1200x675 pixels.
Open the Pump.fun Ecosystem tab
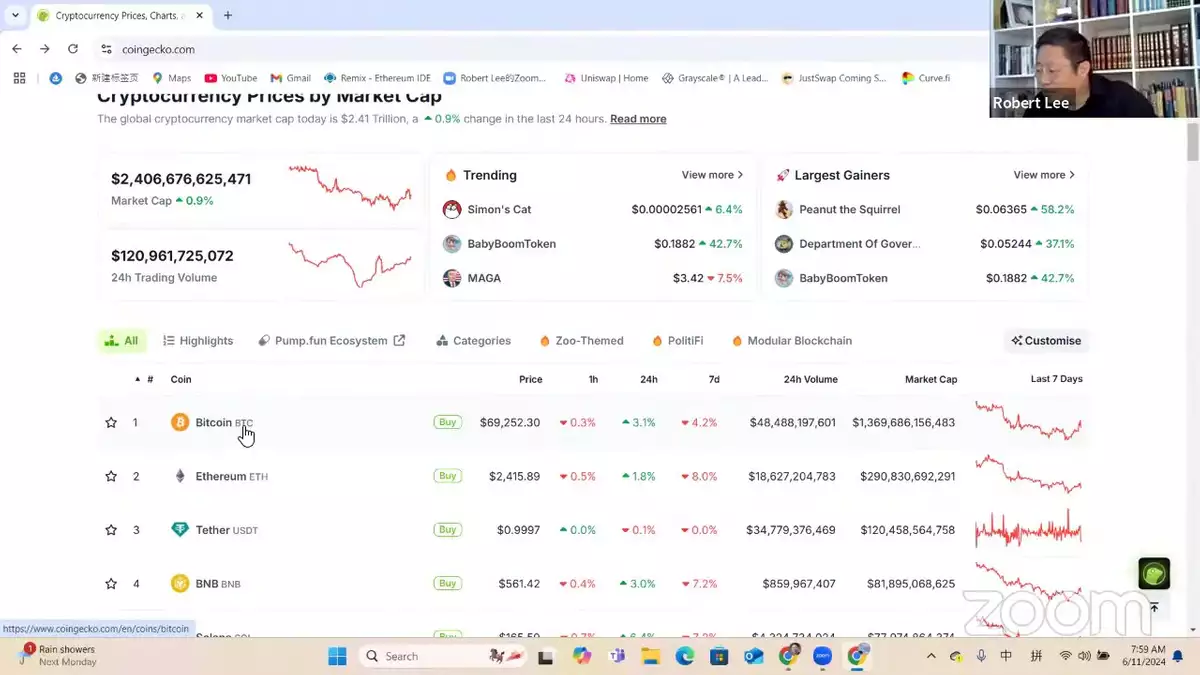point(332,341)
